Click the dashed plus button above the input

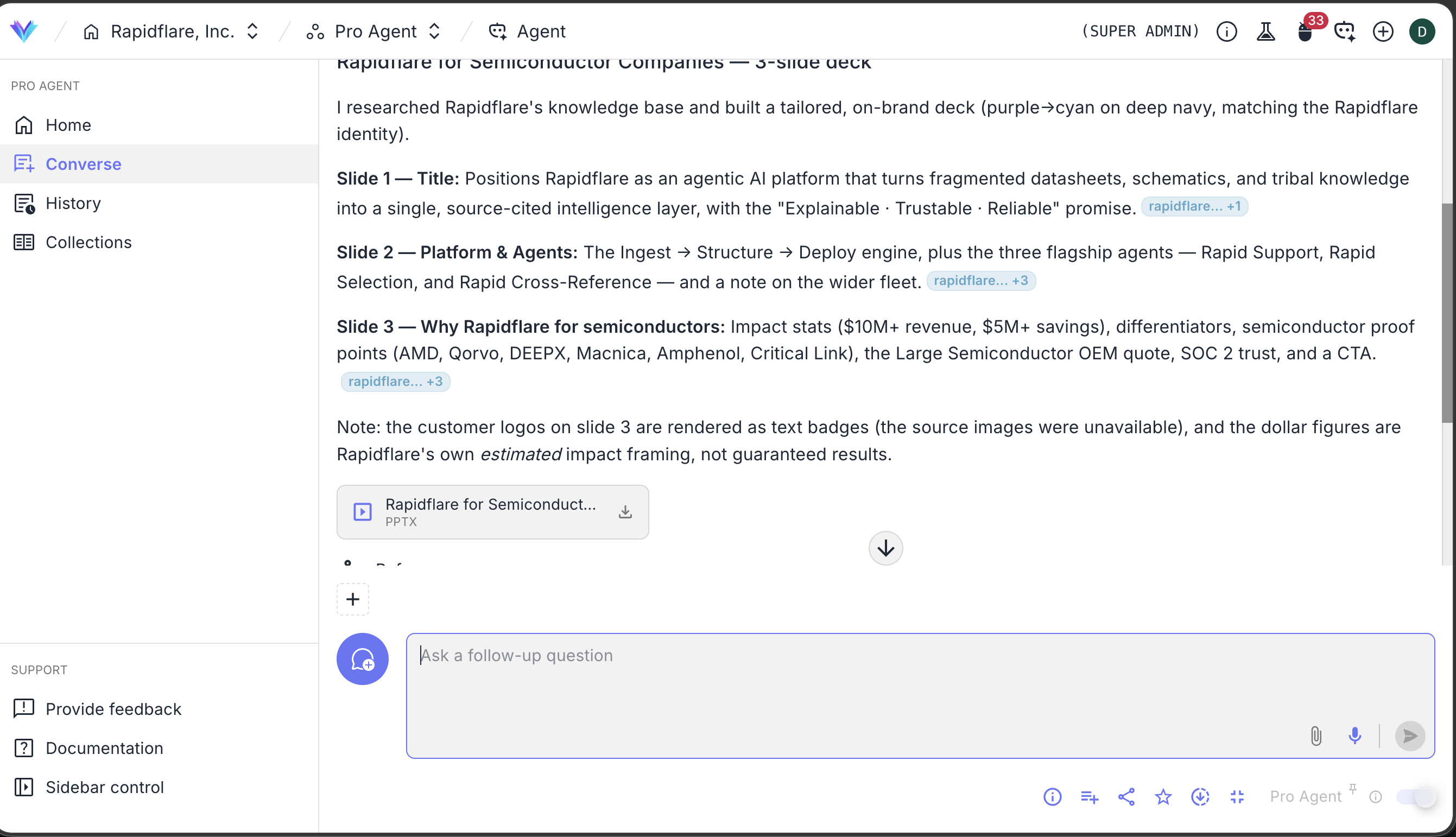click(x=353, y=599)
